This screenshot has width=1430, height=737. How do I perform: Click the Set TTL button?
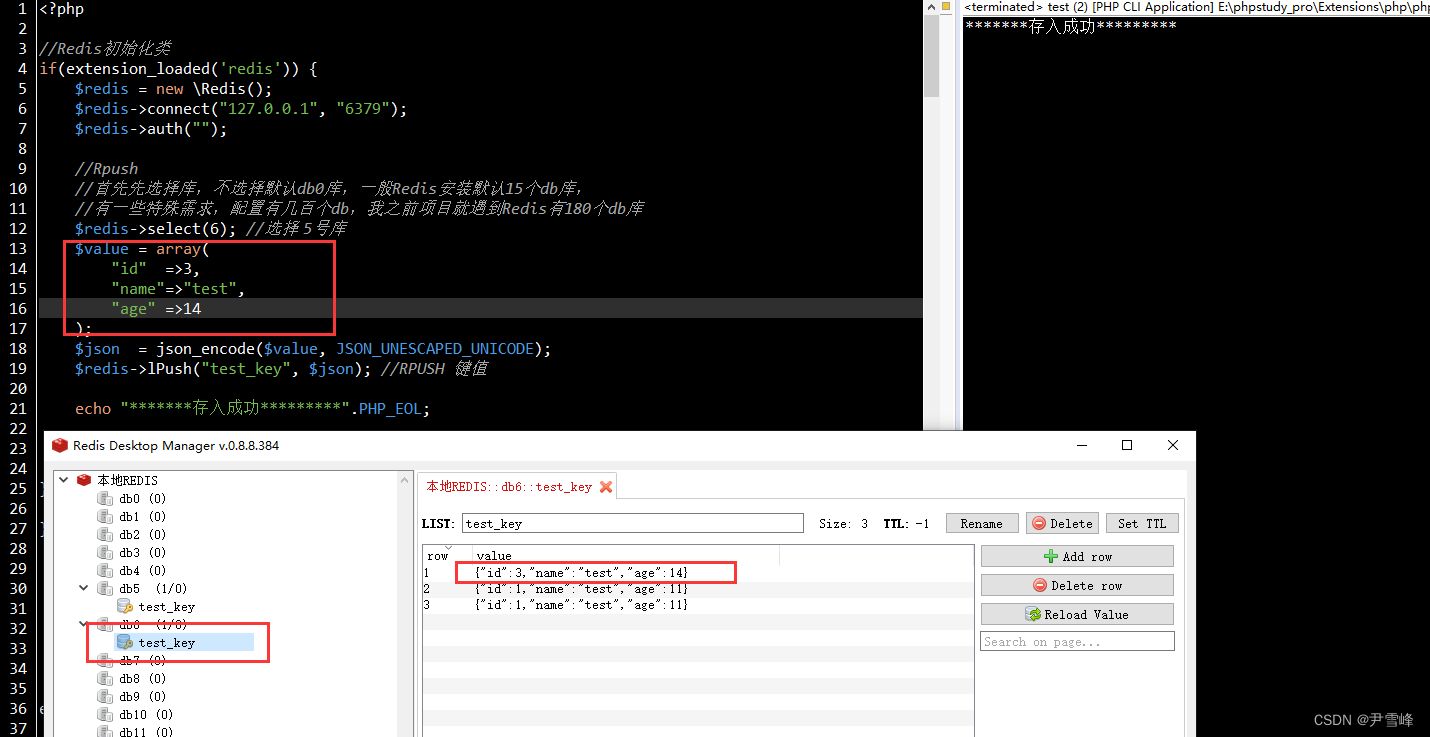[x=1142, y=523]
